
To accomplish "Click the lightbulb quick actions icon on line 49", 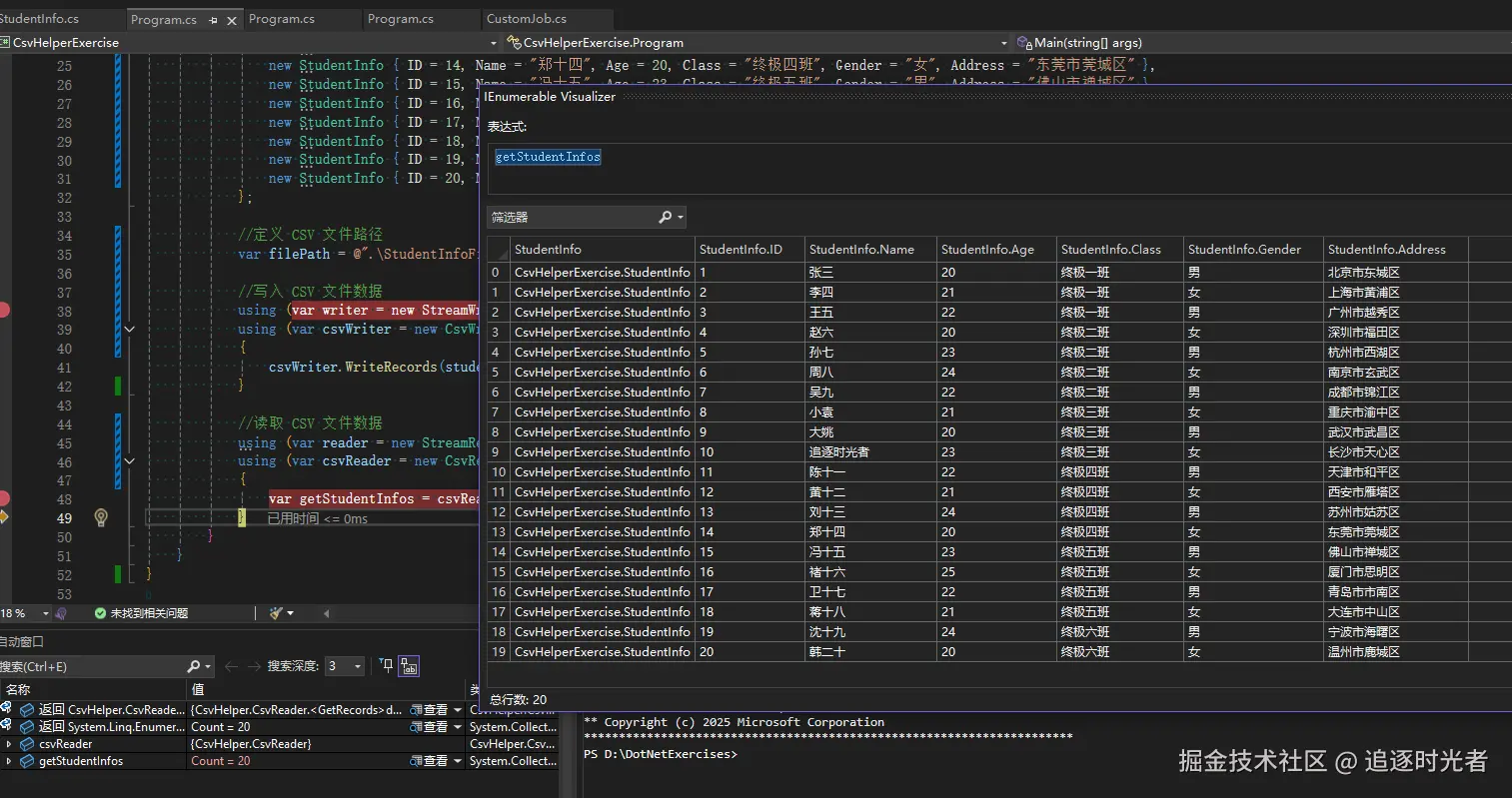I will coord(101,517).
